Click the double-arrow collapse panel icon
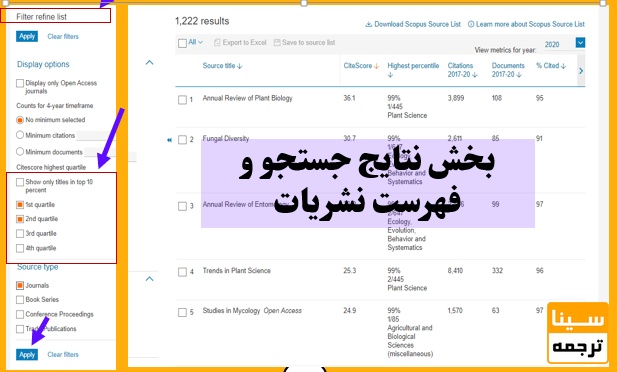Image resolution: width=617 pixels, height=372 pixels. [x=169, y=140]
